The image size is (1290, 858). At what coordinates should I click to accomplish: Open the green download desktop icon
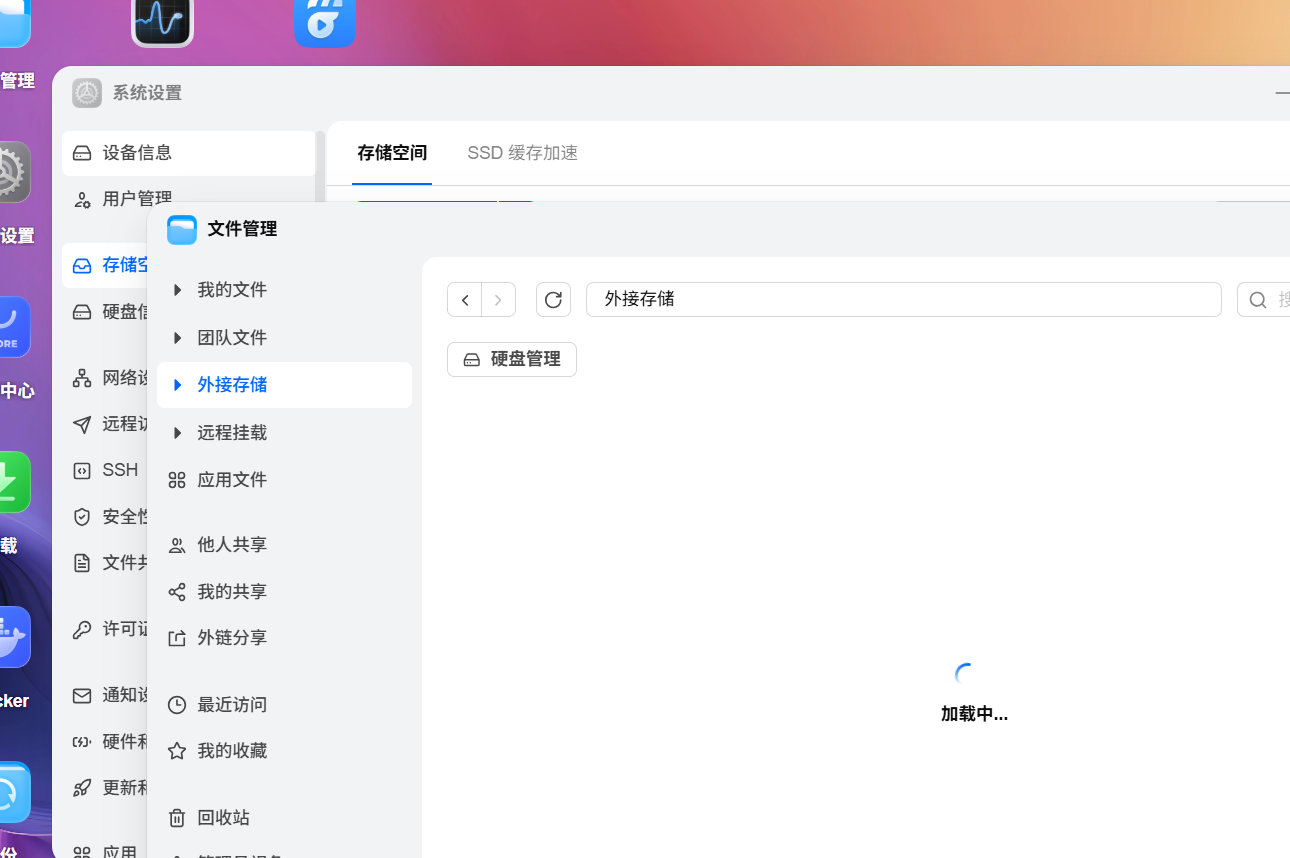[14, 482]
